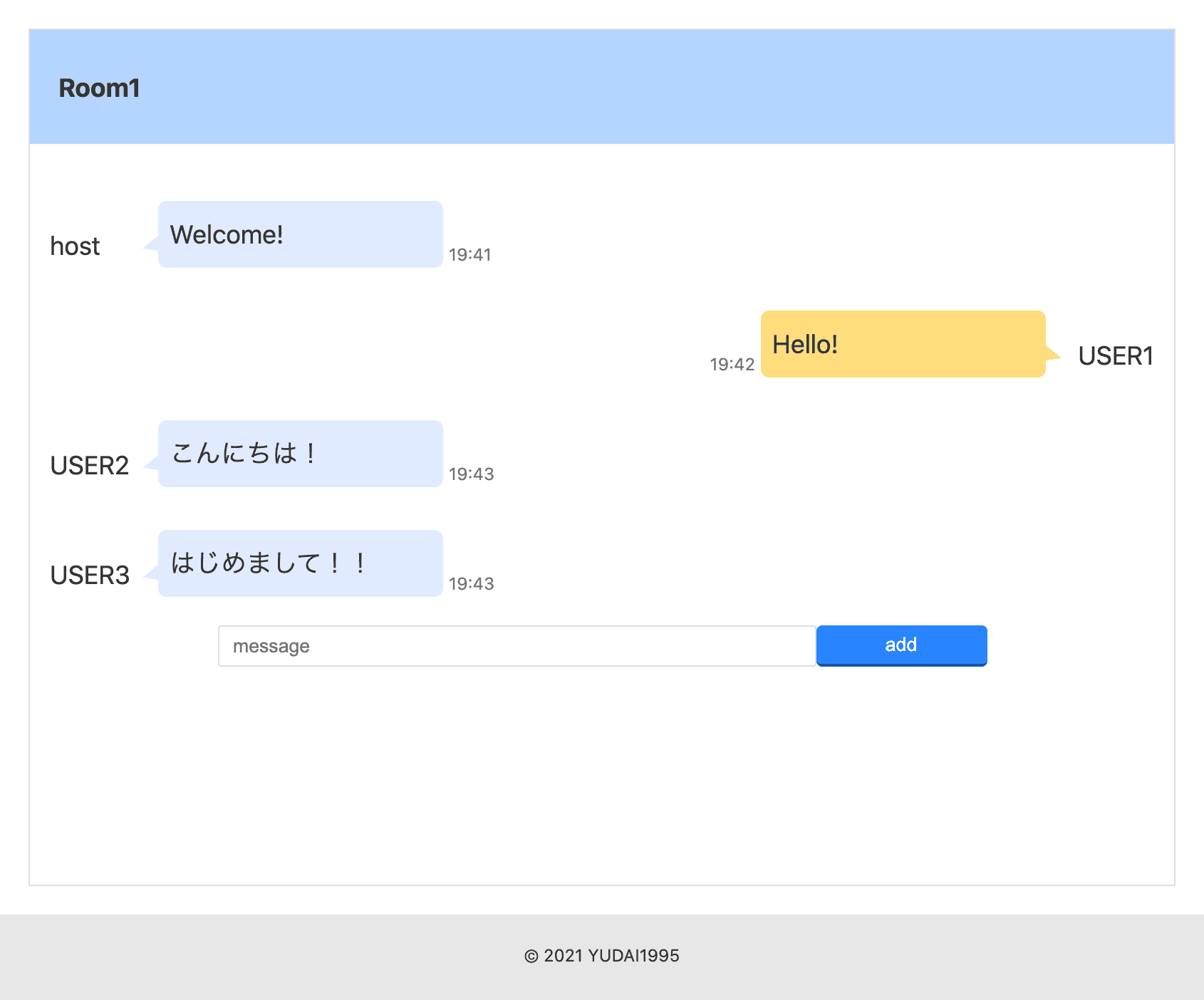Click the 19:43 timestamp beside USER2's message
The height and width of the screenshot is (1000, 1204).
click(x=471, y=474)
